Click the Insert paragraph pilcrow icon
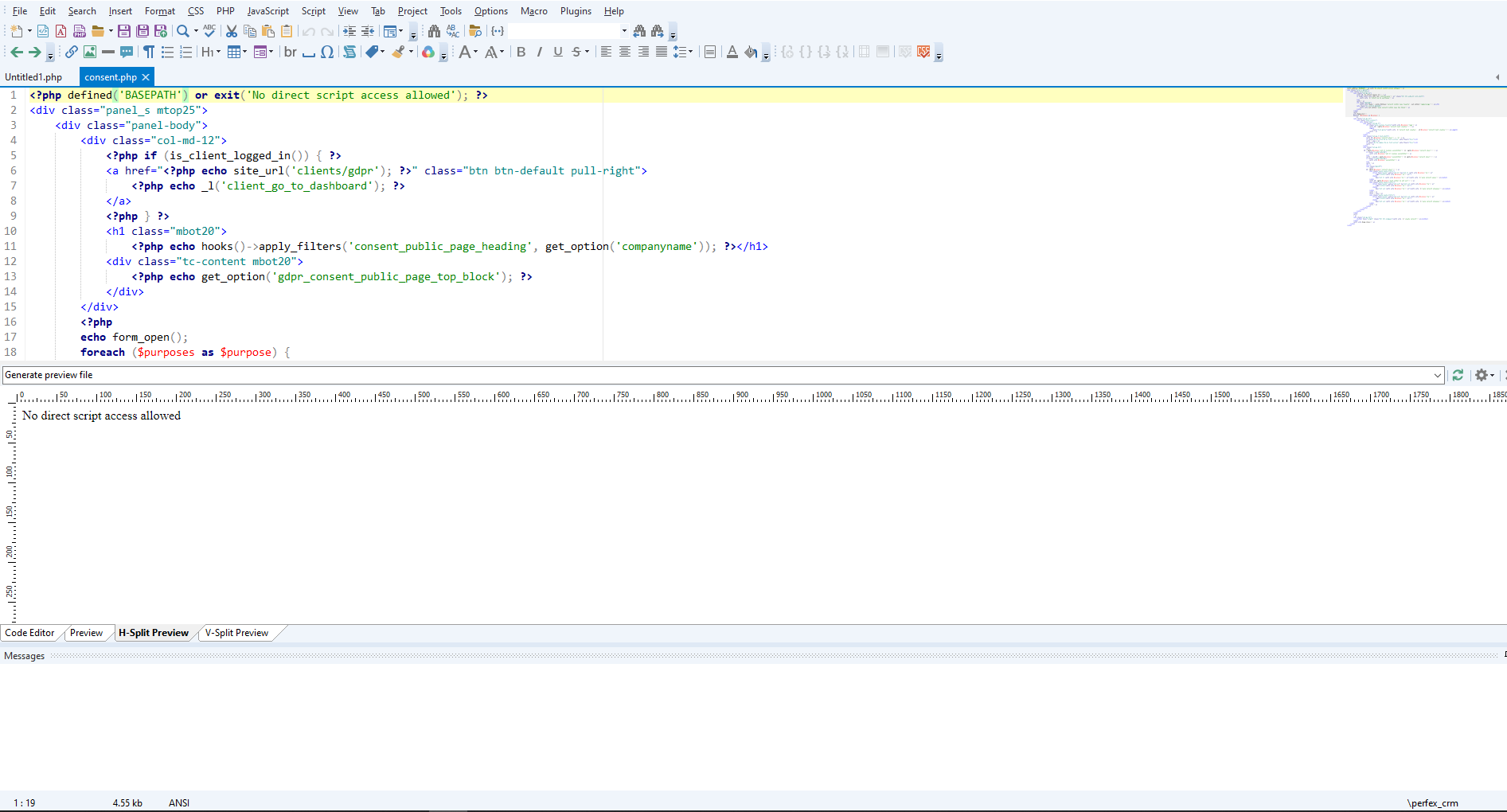The width and height of the screenshot is (1507, 812). point(148,53)
